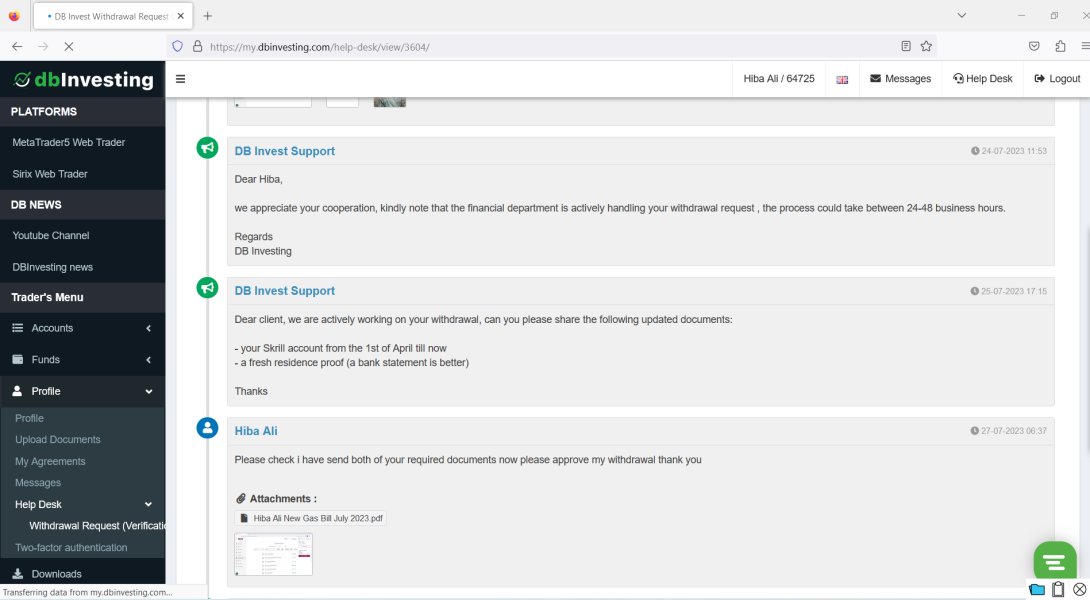Click the Hiba Ali user avatar icon

click(x=207, y=428)
